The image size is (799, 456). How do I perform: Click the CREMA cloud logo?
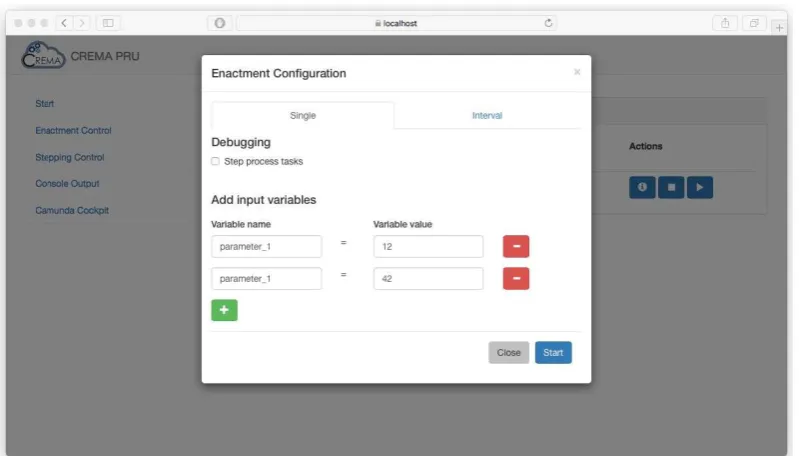click(x=43, y=55)
